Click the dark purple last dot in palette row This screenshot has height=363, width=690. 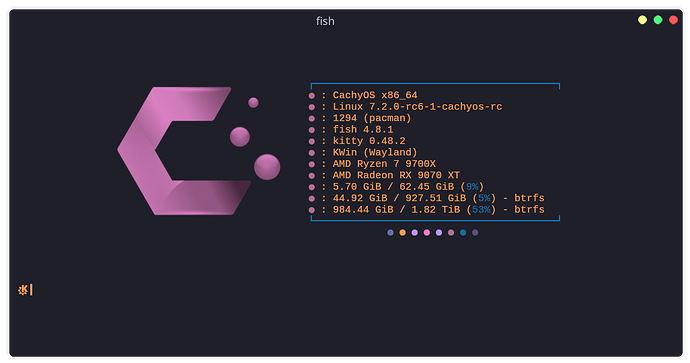tap(475, 232)
